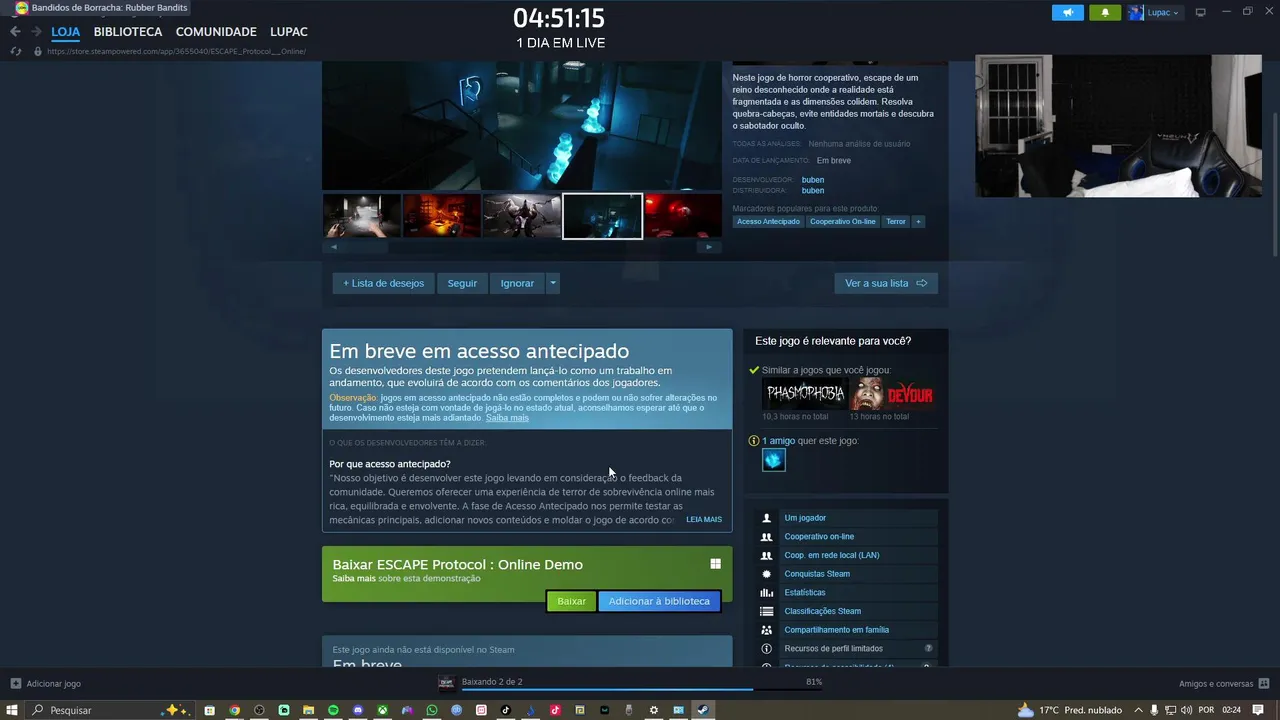Open the 1 amigo link
Screen dimensions: 1280x720
[x=778, y=440]
